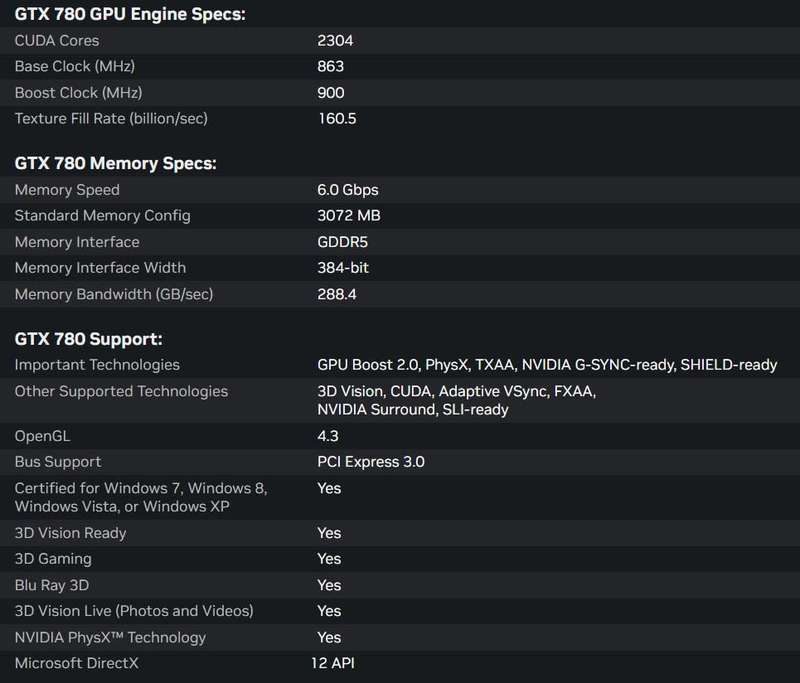
Task: Click the Microsoft DirectX 12 API value
Action: [x=333, y=663]
